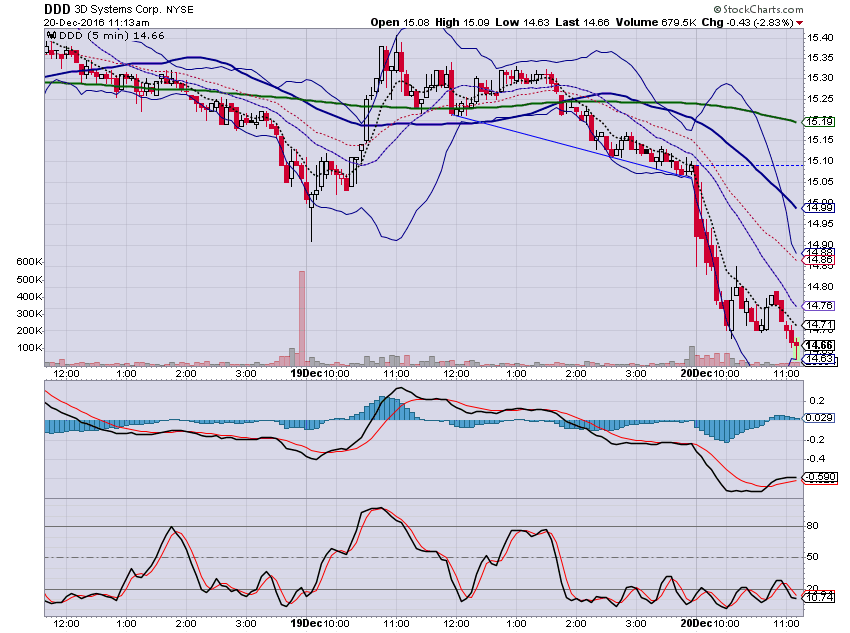Click the green 15.19 moving average label
The height and width of the screenshot is (633, 850).
coord(819,121)
